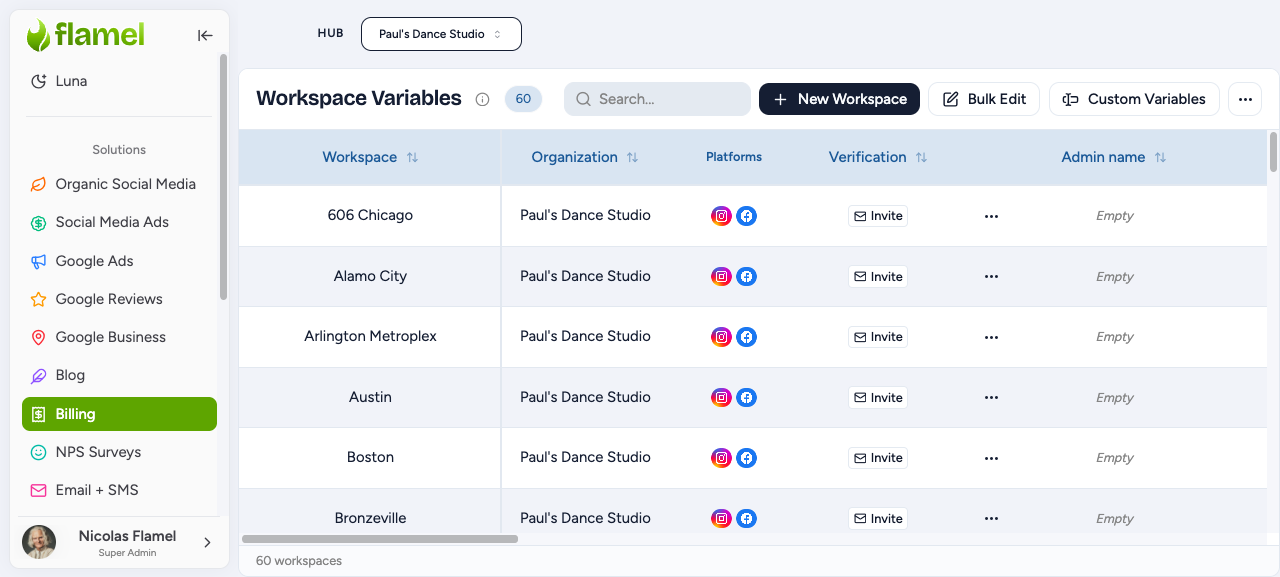Click Nicolas Flamel profile avatar
This screenshot has height=577, width=1280.
39,542
